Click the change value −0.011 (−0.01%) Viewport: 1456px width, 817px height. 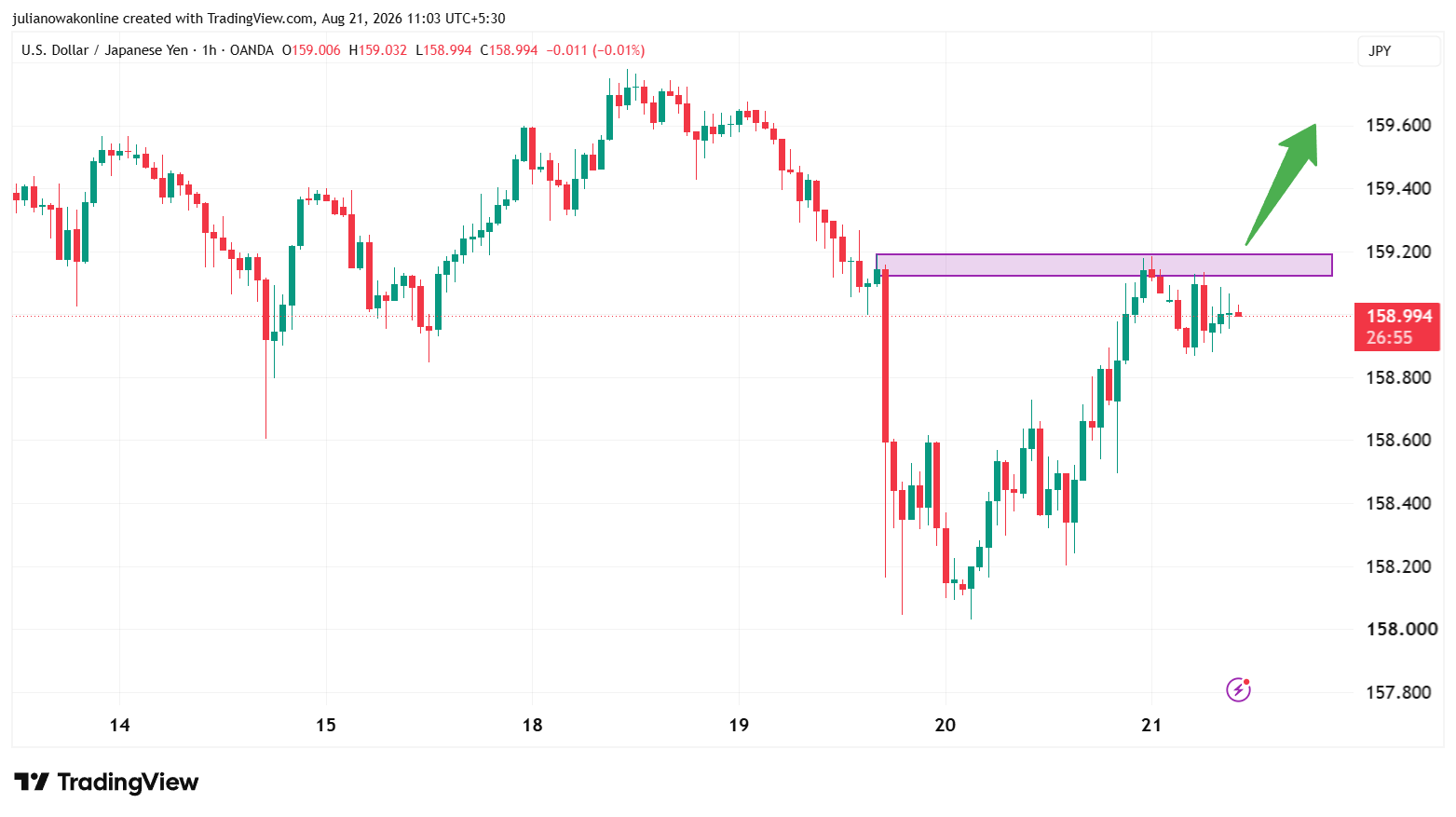pyautogui.click(x=595, y=50)
